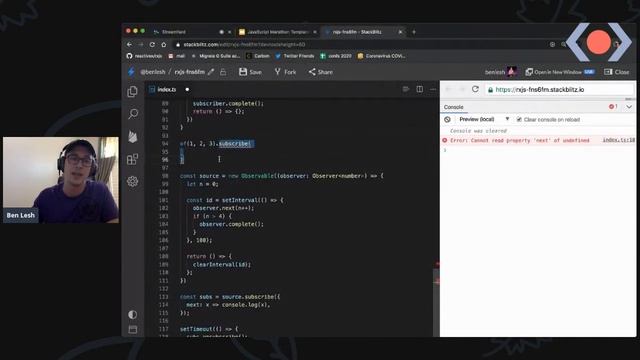Click the @benlesh owner link
Viewport: 640px width, 360px height.
click(x=153, y=72)
